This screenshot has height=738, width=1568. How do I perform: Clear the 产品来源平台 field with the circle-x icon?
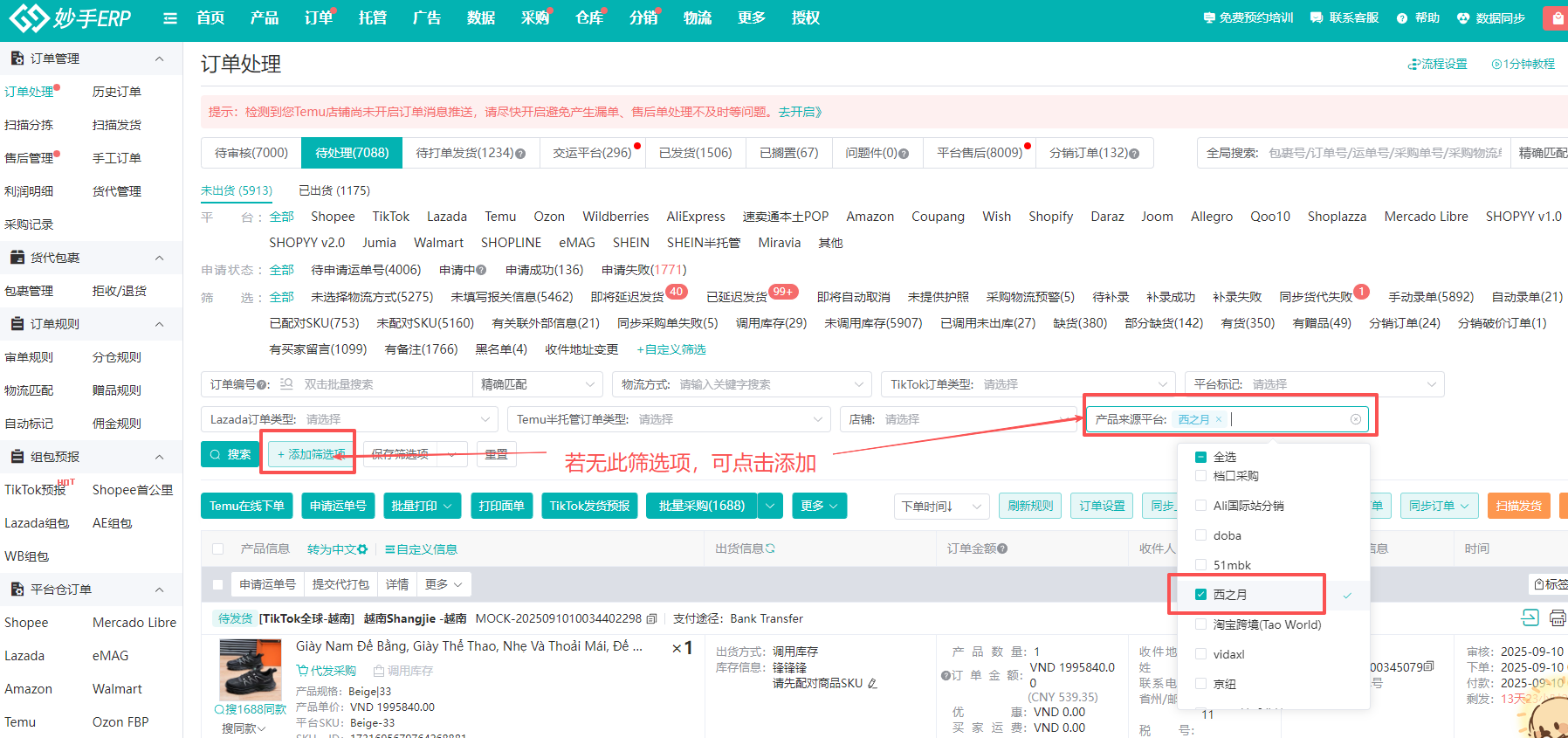1356,419
